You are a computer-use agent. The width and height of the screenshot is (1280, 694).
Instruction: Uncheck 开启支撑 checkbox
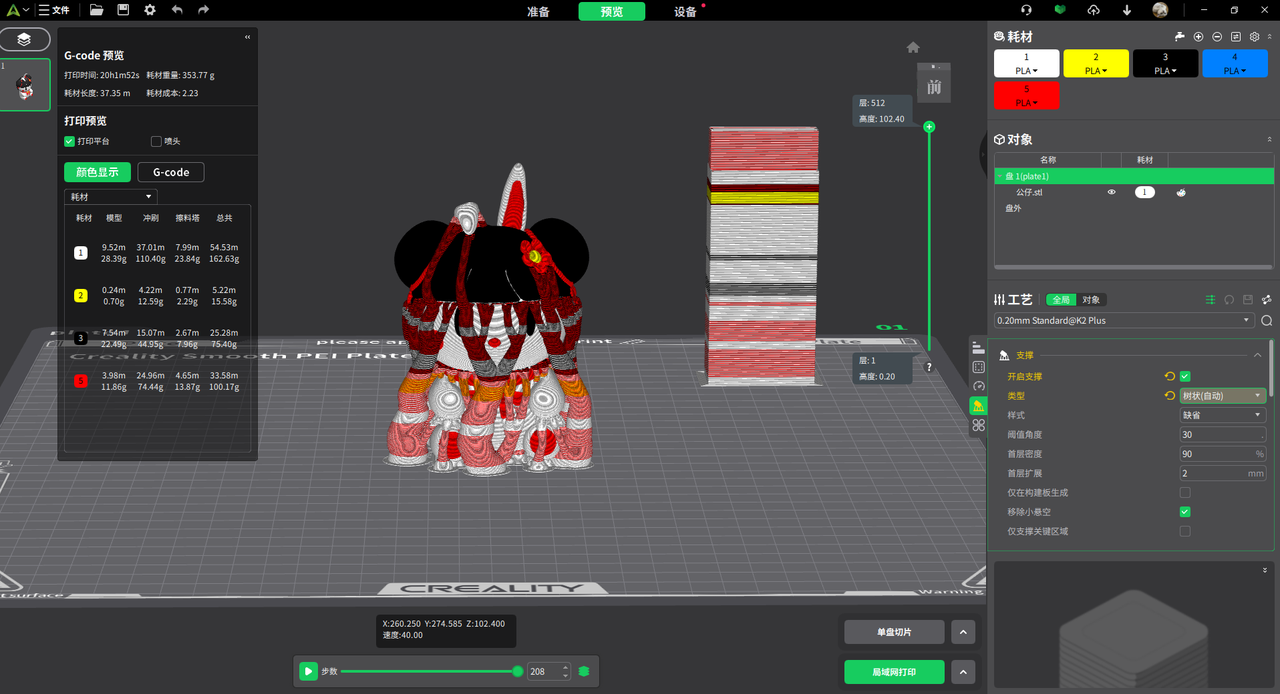(x=1185, y=377)
